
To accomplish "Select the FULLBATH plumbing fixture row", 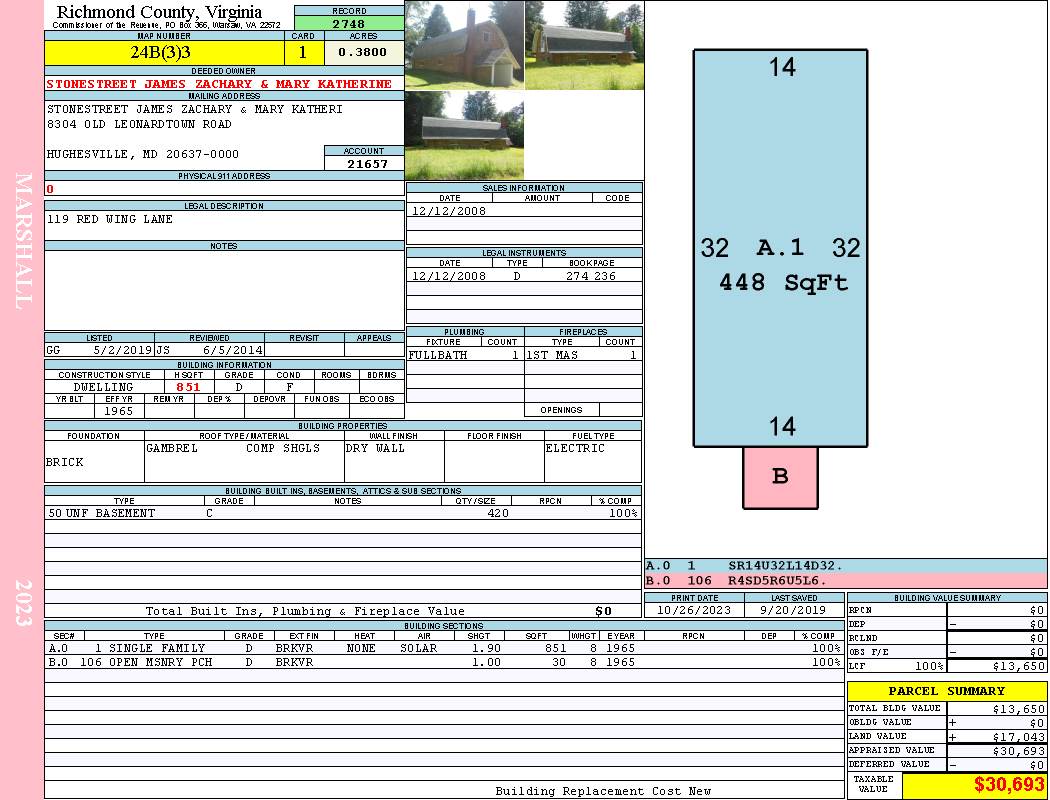I will pyautogui.click(x=464, y=355).
